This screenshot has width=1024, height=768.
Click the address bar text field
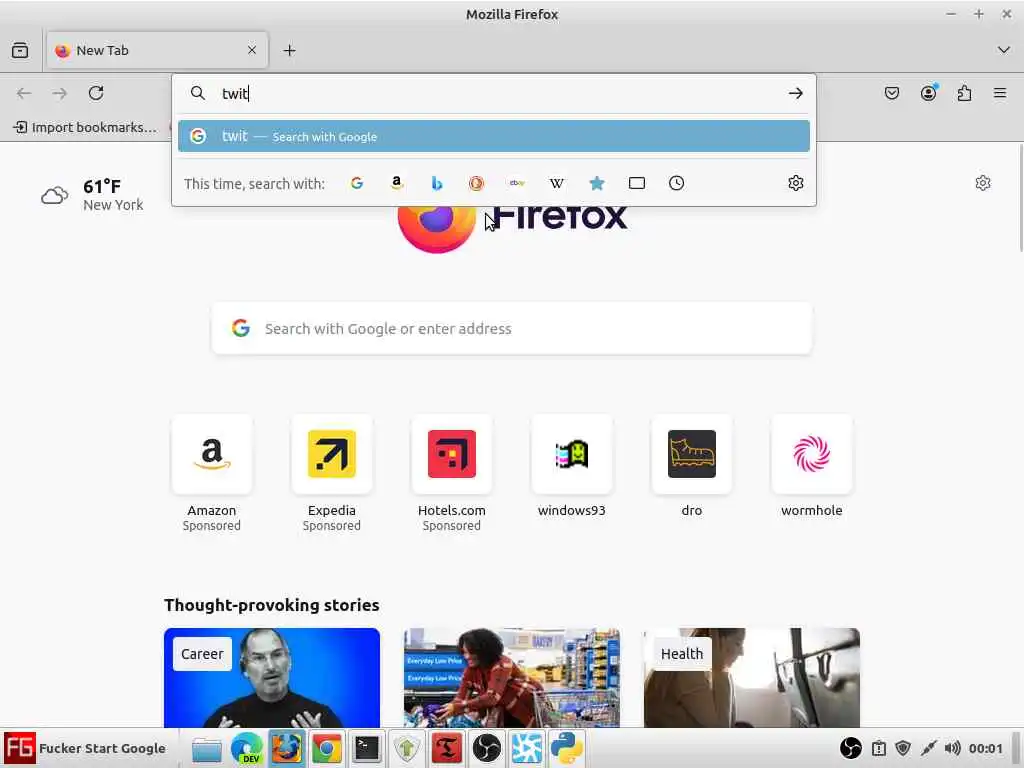pyautogui.click(x=496, y=93)
